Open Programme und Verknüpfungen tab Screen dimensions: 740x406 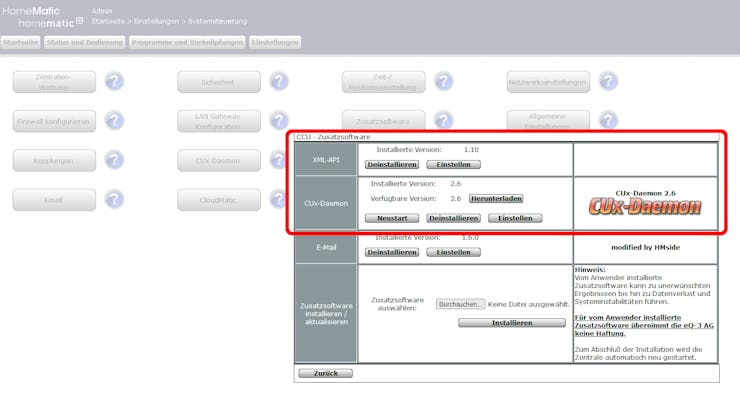pyautogui.click(x=187, y=42)
